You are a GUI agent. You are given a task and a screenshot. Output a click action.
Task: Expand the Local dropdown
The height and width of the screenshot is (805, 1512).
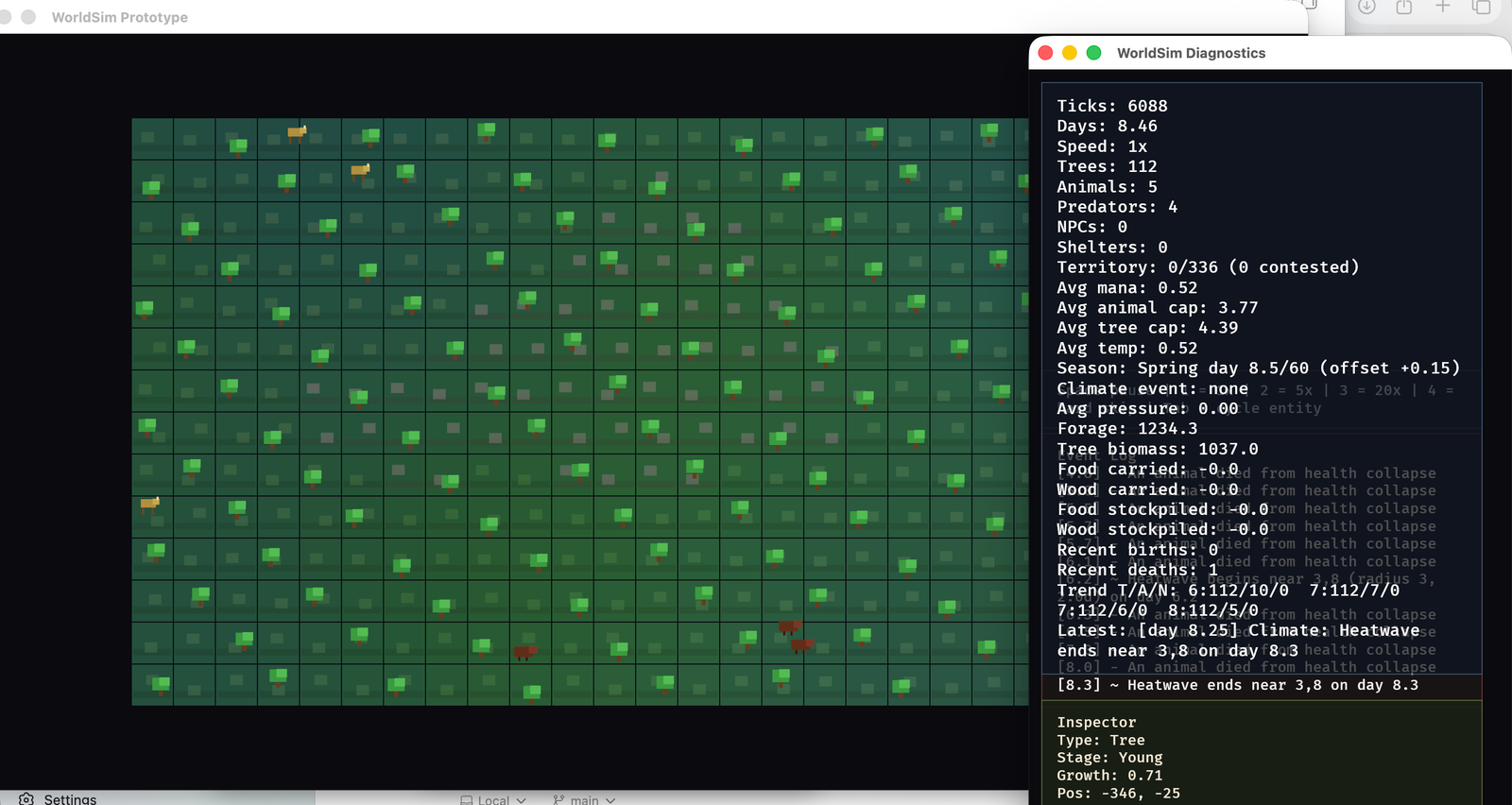point(492,799)
